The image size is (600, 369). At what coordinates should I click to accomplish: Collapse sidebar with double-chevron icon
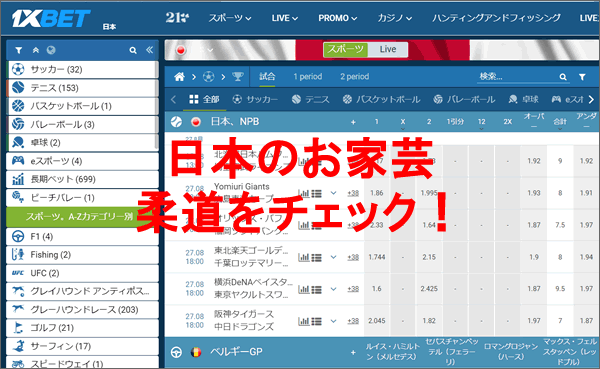coord(149,50)
